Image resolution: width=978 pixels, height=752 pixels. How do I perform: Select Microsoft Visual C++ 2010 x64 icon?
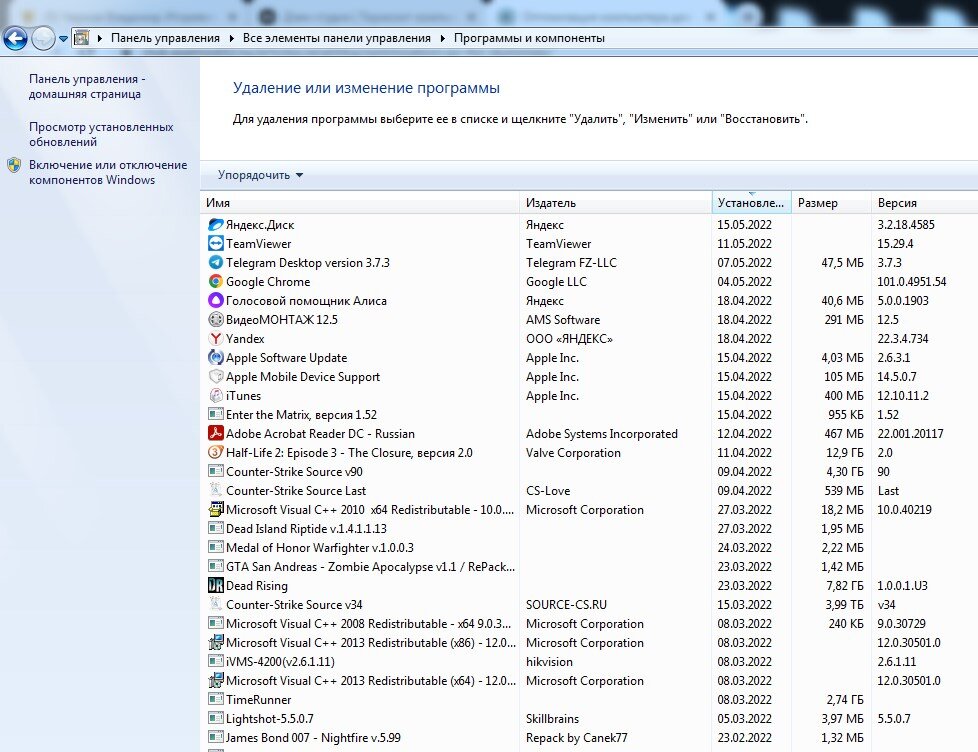[x=216, y=509]
